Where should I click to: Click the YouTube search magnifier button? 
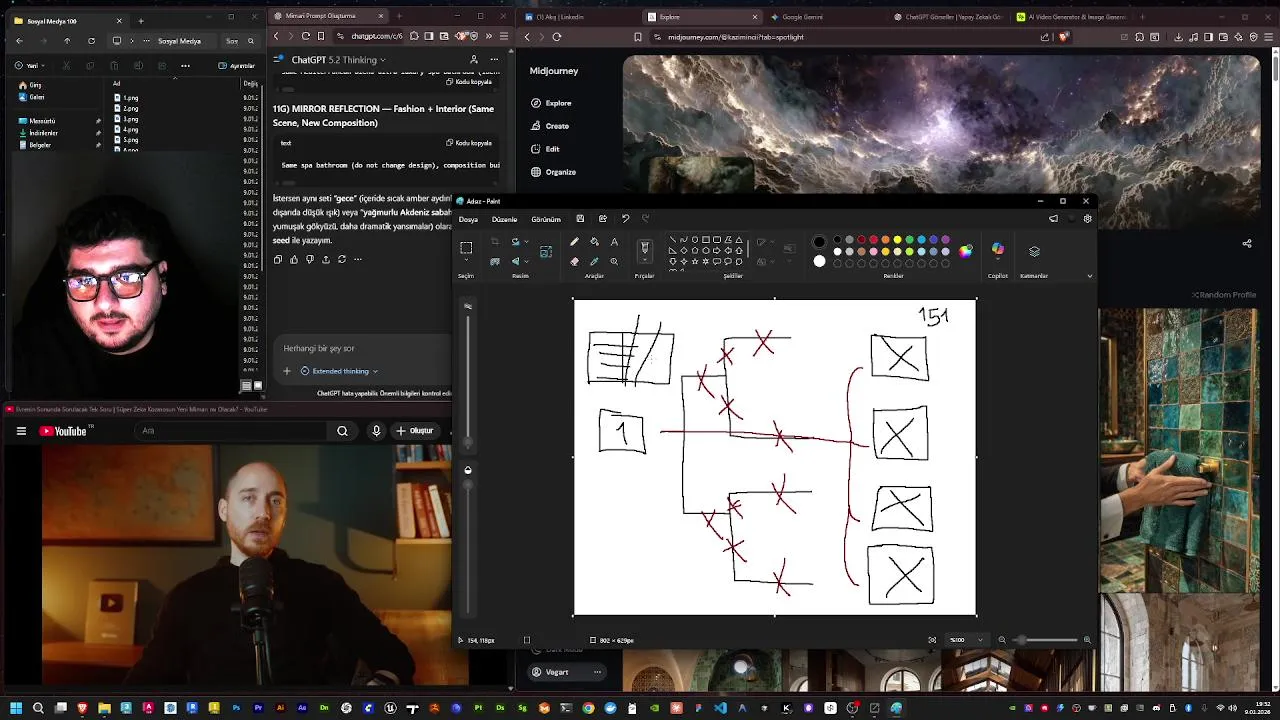(342, 431)
